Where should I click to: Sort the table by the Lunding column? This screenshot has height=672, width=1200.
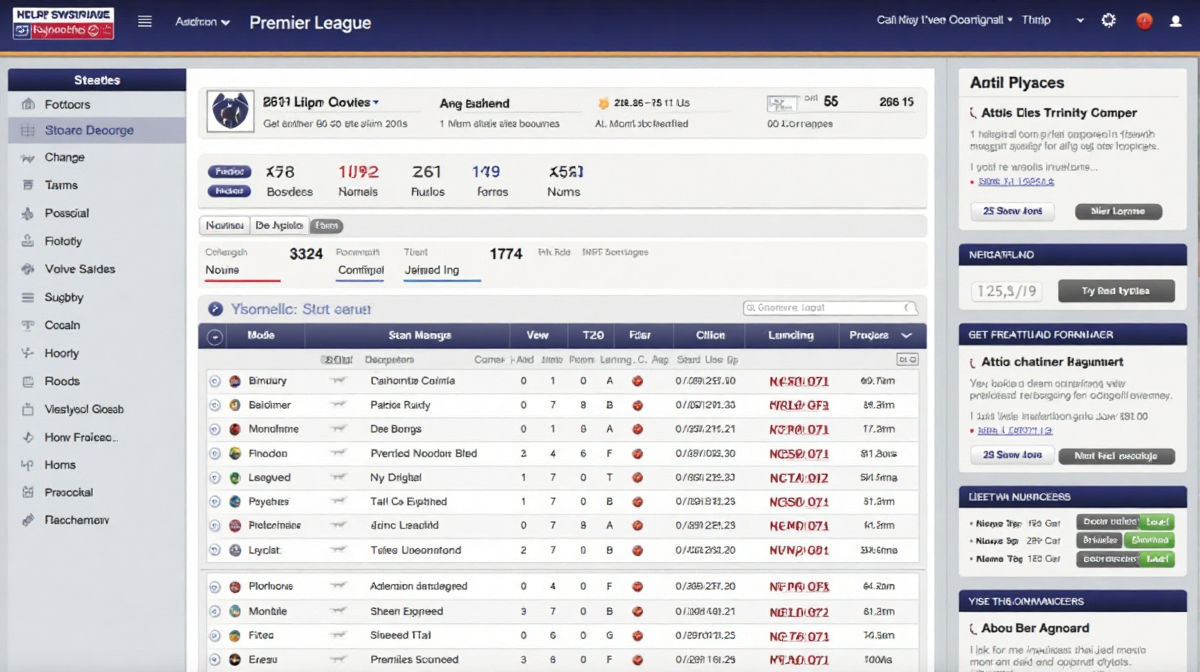tap(791, 336)
